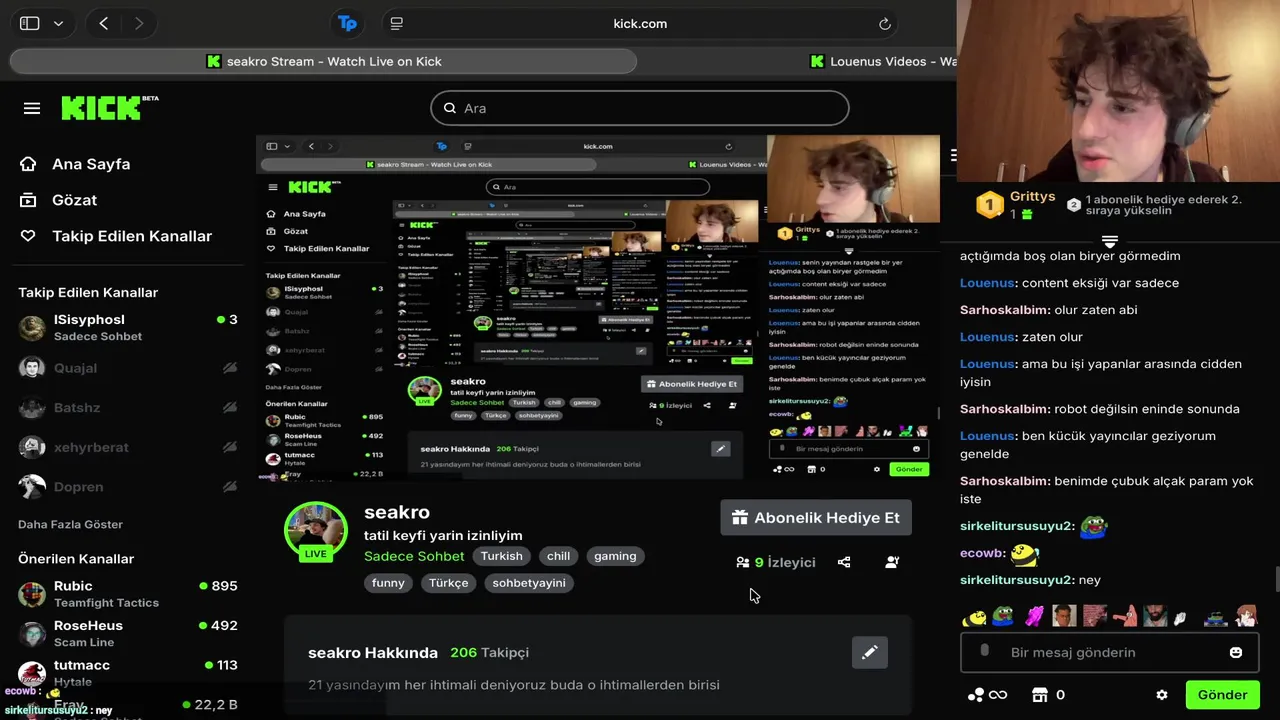Viewport: 1280px width, 720px height.
Task: Open the Sadece Sohbet category link
Action: click(414, 556)
